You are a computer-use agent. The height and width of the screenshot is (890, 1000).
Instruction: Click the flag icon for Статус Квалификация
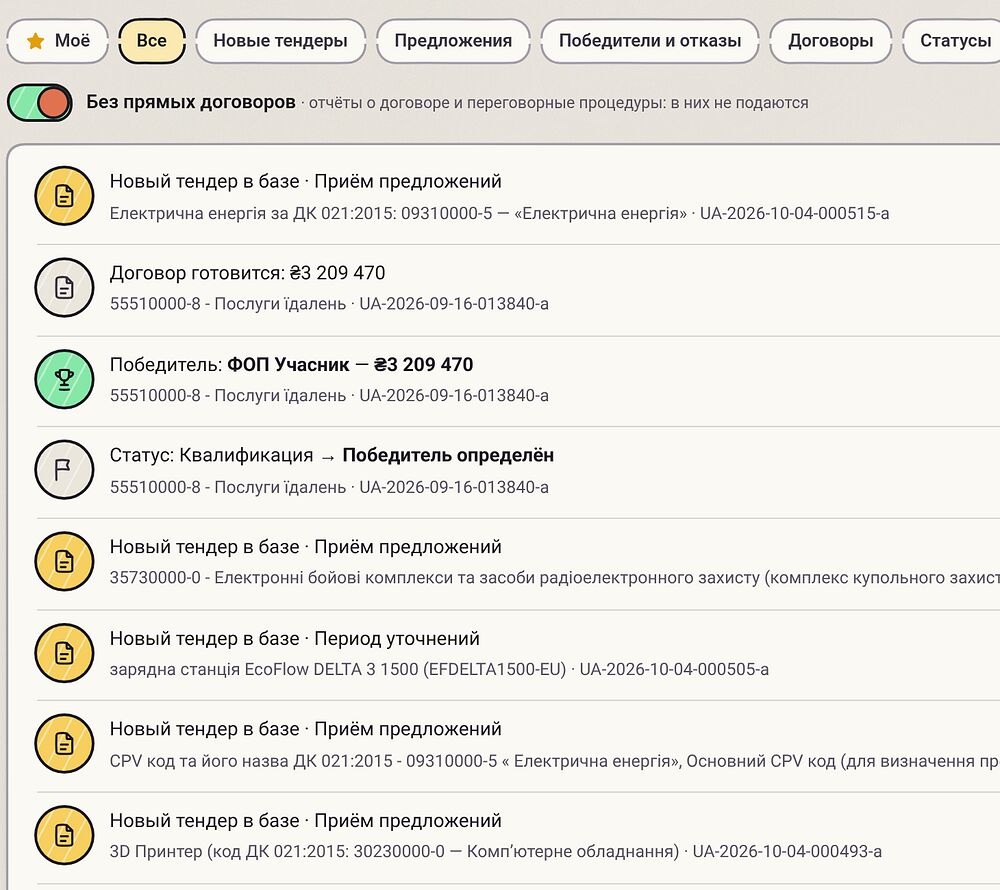[64, 471]
